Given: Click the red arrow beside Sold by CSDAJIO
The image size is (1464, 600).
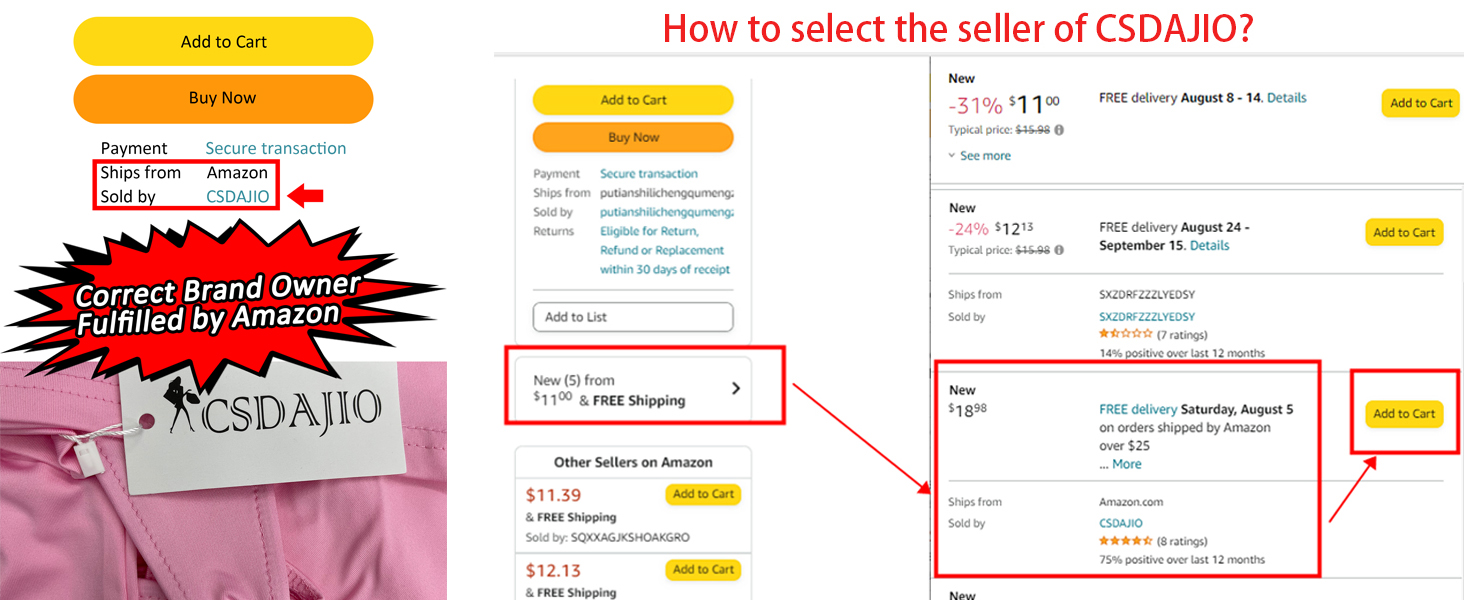Looking at the screenshot, I should 305,197.
